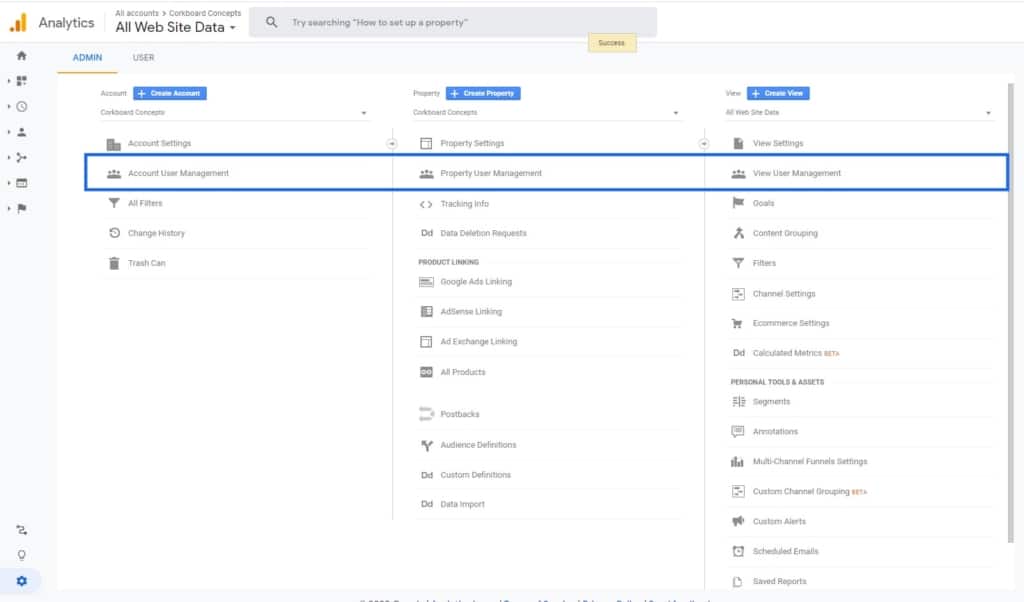Select the ADMIN tab
The height and width of the screenshot is (602, 1024).
coord(87,58)
